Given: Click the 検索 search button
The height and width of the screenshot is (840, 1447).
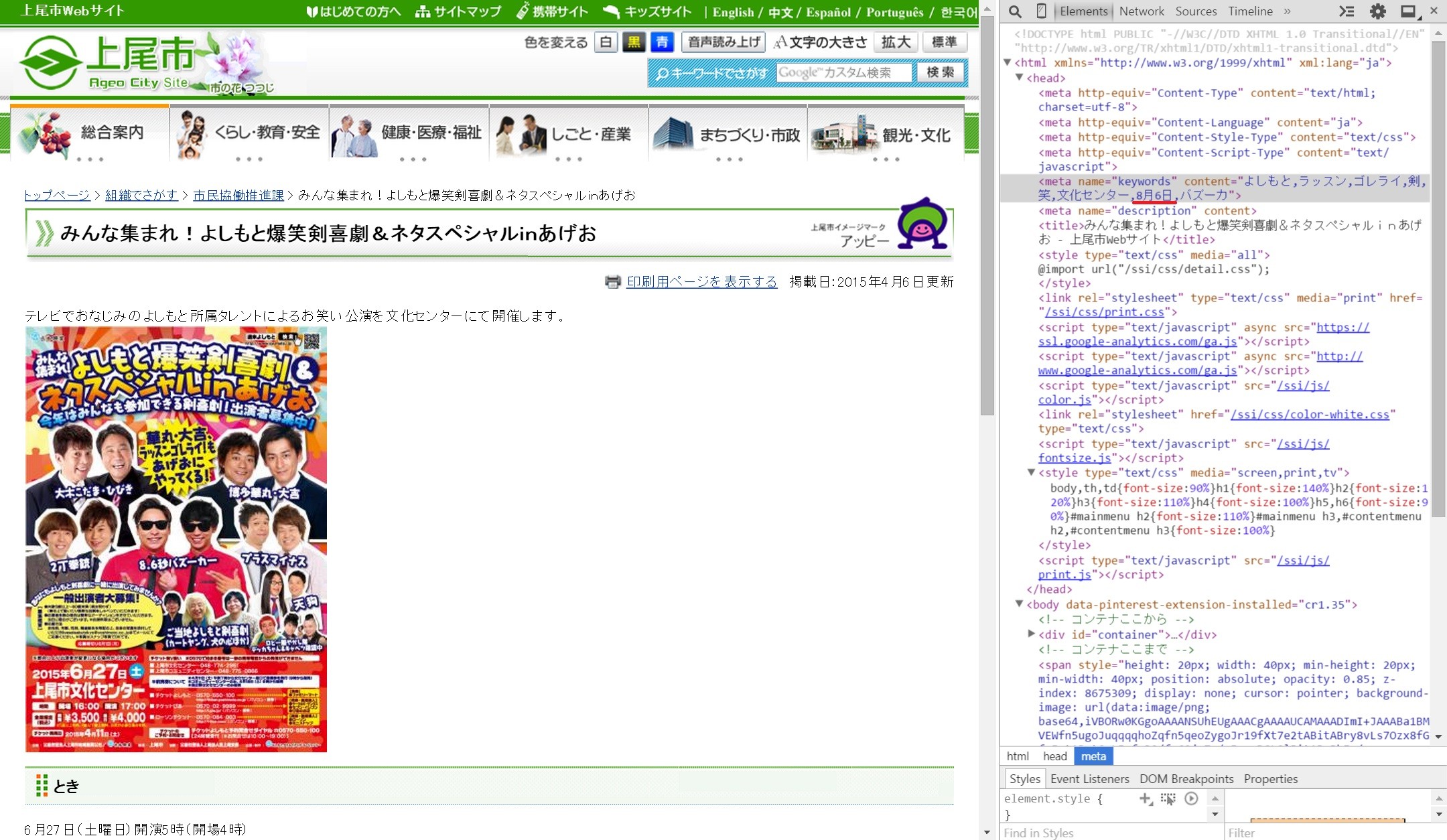Looking at the screenshot, I should tap(940, 72).
